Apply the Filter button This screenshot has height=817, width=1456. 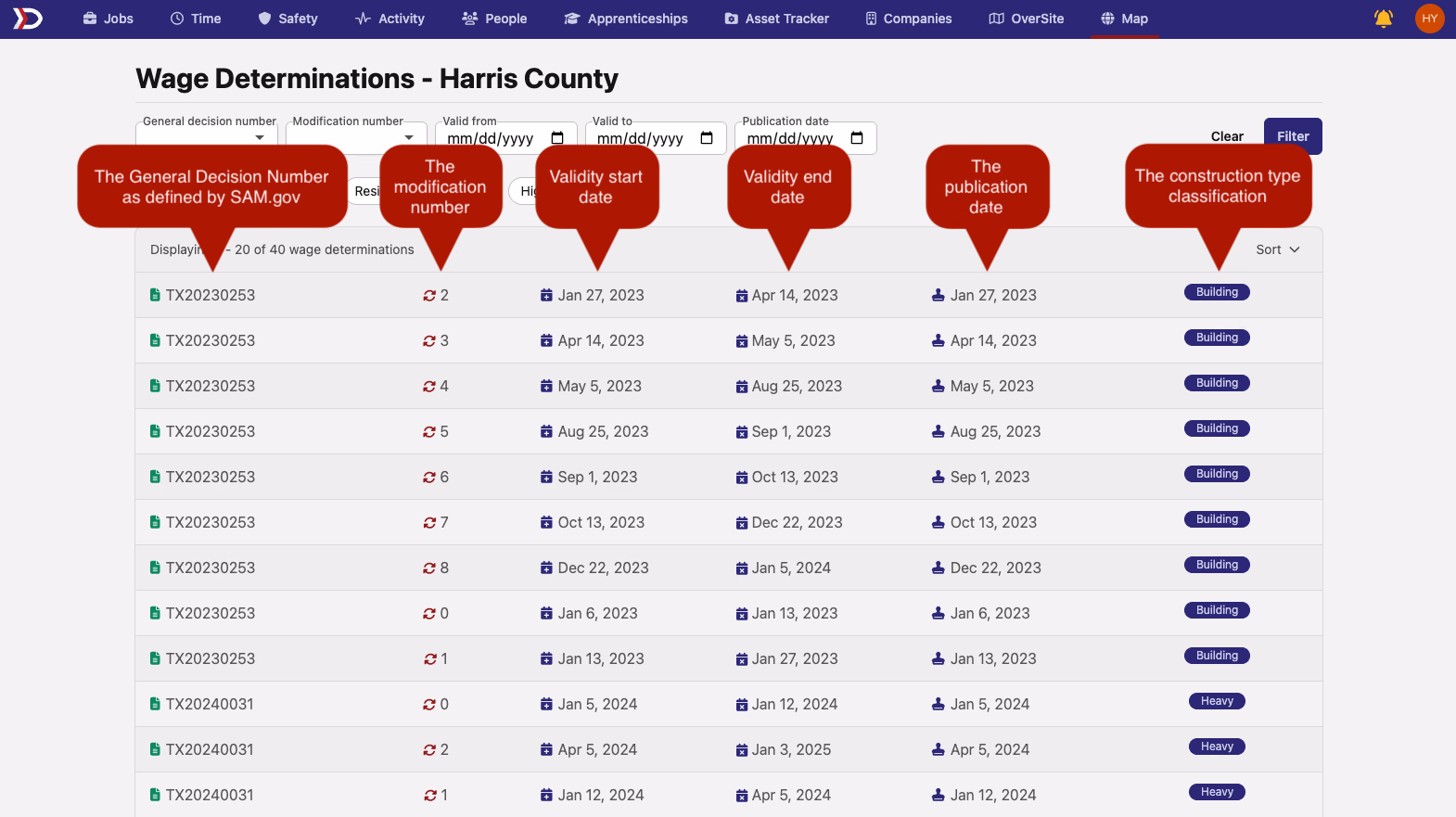pyautogui.click(x=1293, y=136)
